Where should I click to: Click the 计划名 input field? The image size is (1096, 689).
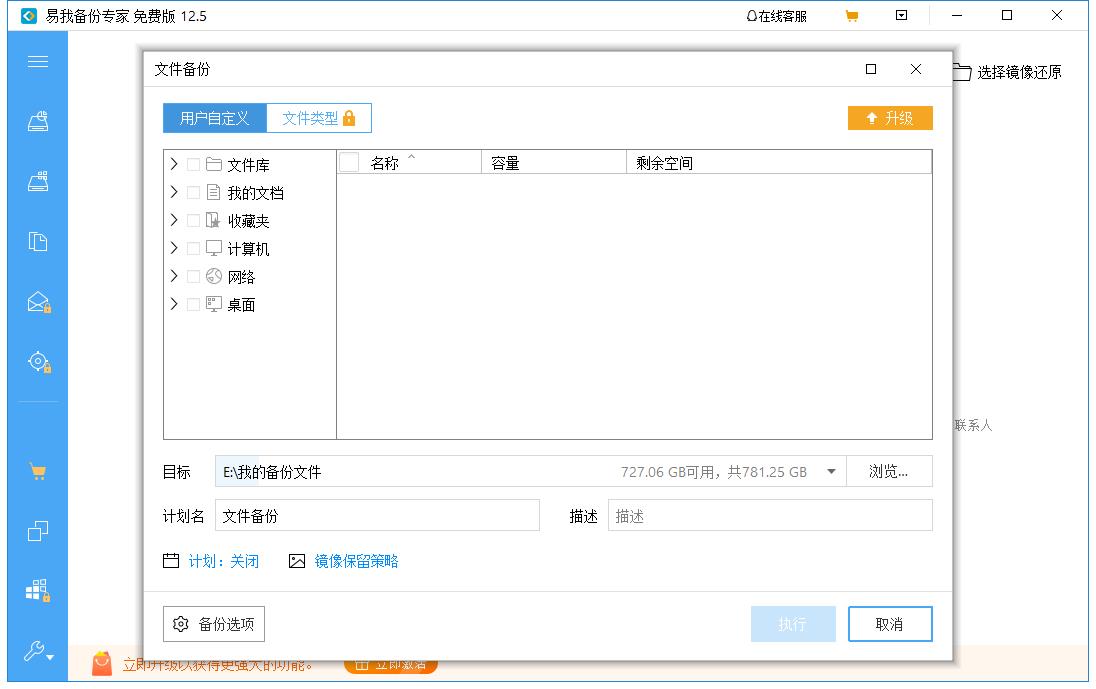[x=377, y=516]
